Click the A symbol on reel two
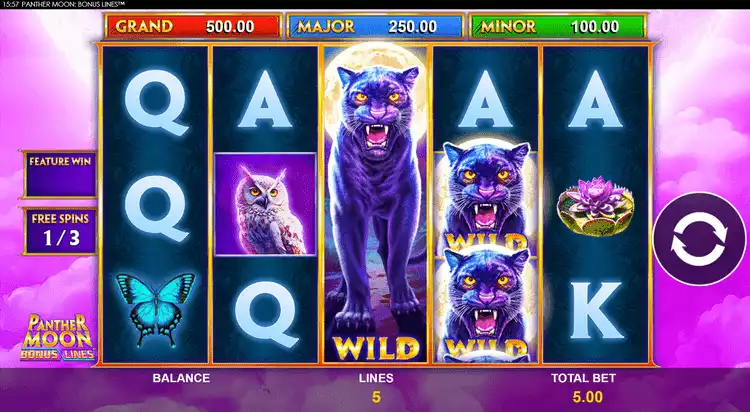 (x=265, y=100)
